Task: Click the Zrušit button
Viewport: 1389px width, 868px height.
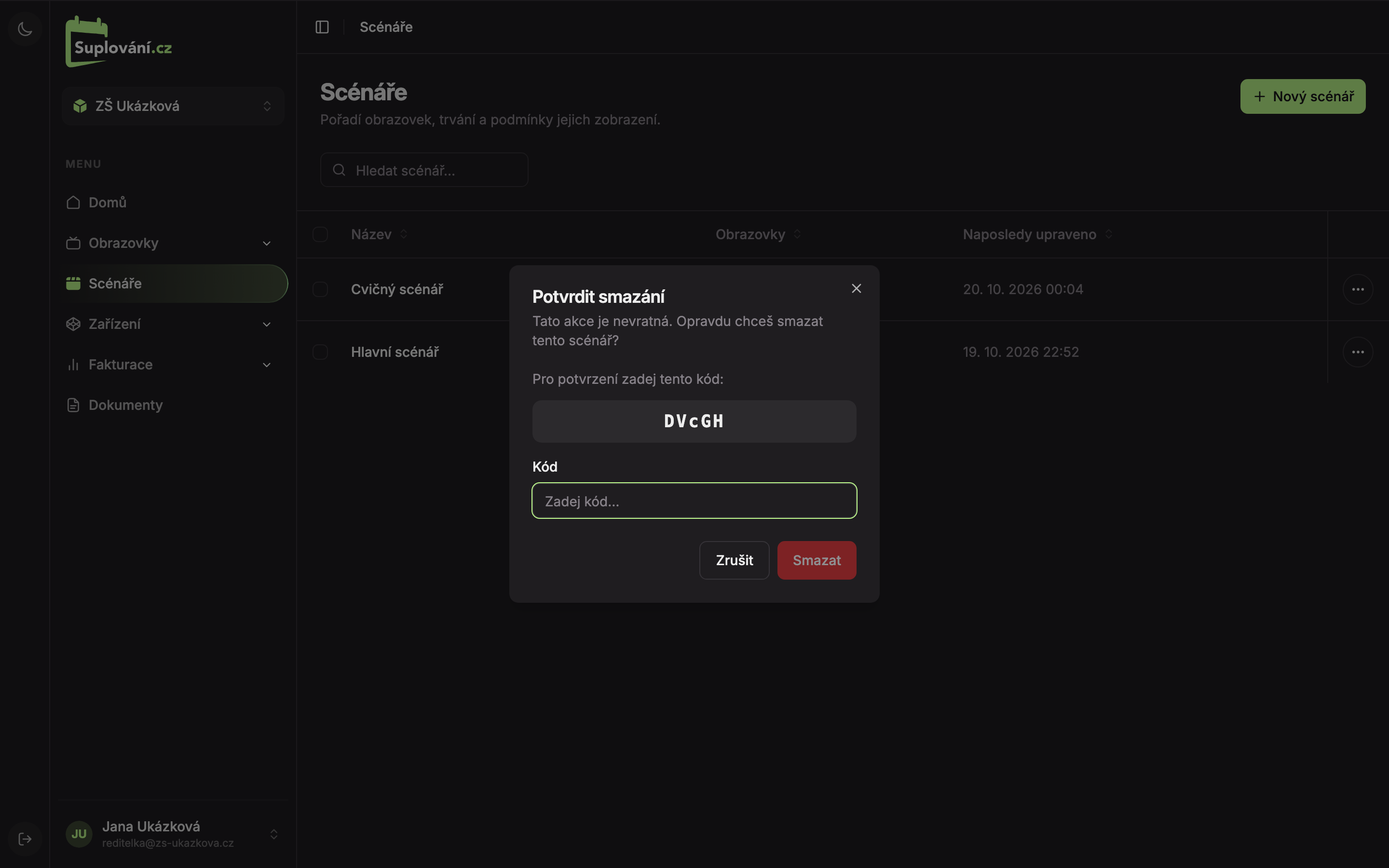Action: click(x=734, y=560)
